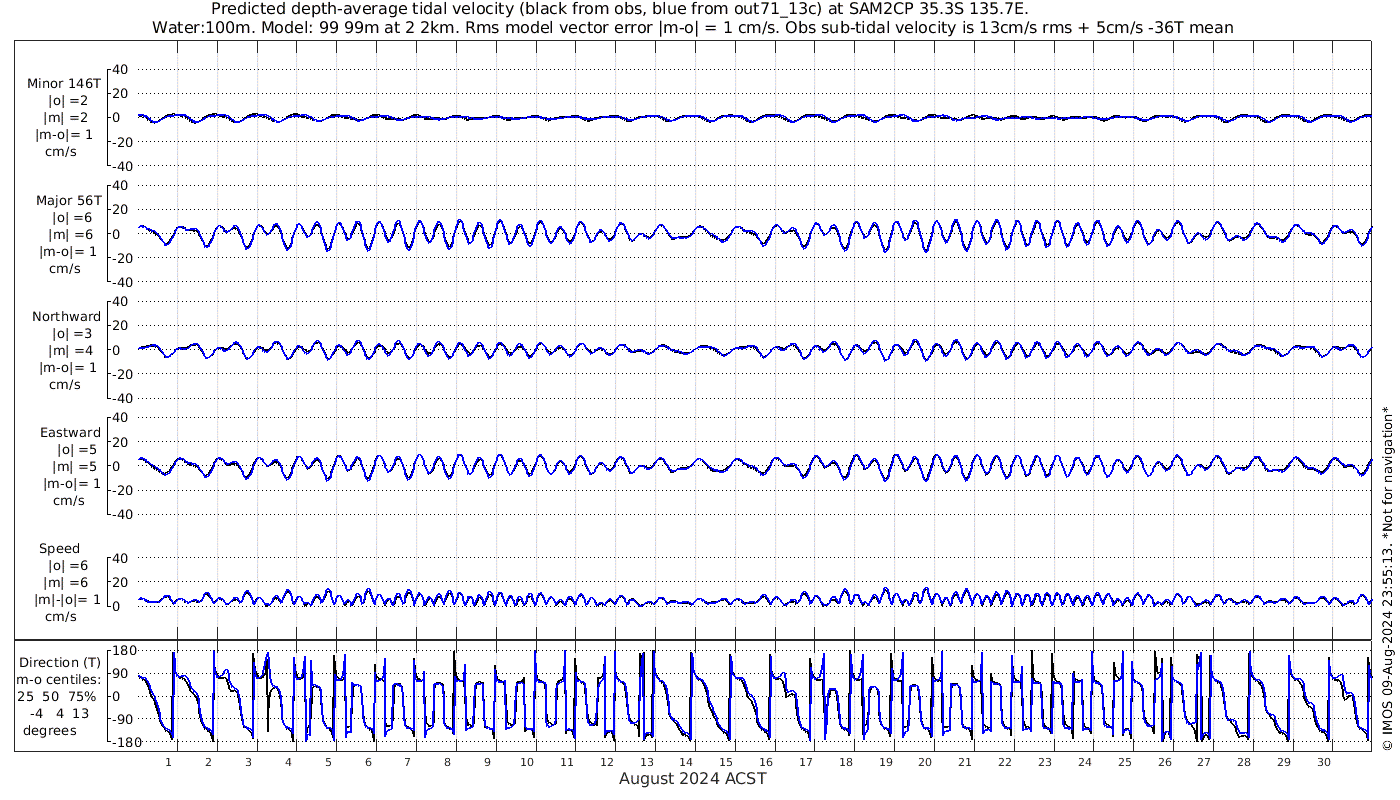Select the 'Speed' panel label
This screenshot has height=800, width=1400.
[60, 549]
